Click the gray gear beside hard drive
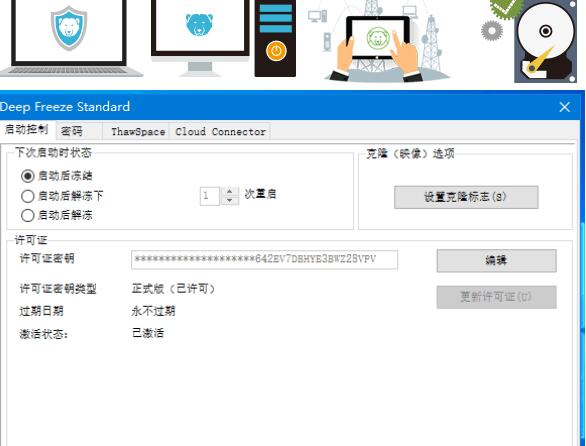The image size is (586, 446). [492, 31]
